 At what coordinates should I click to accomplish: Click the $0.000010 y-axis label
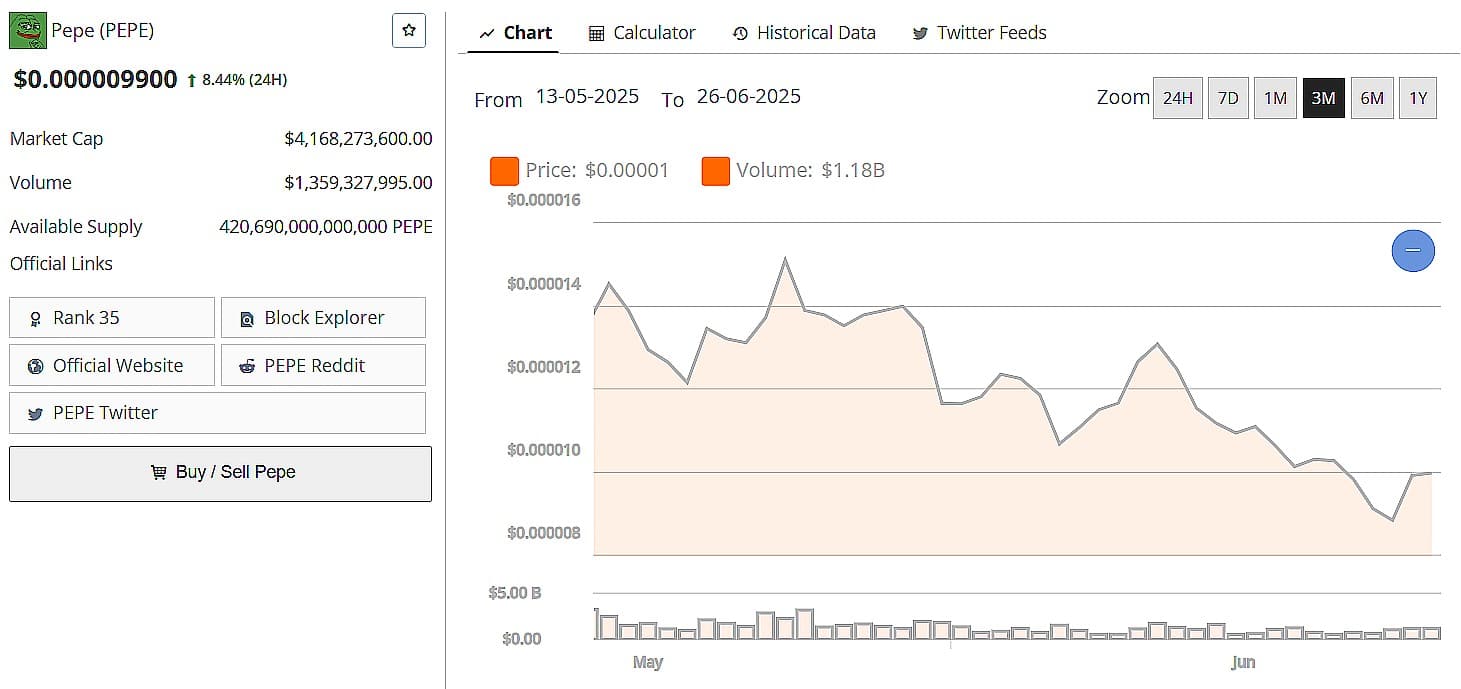(543, 450)
